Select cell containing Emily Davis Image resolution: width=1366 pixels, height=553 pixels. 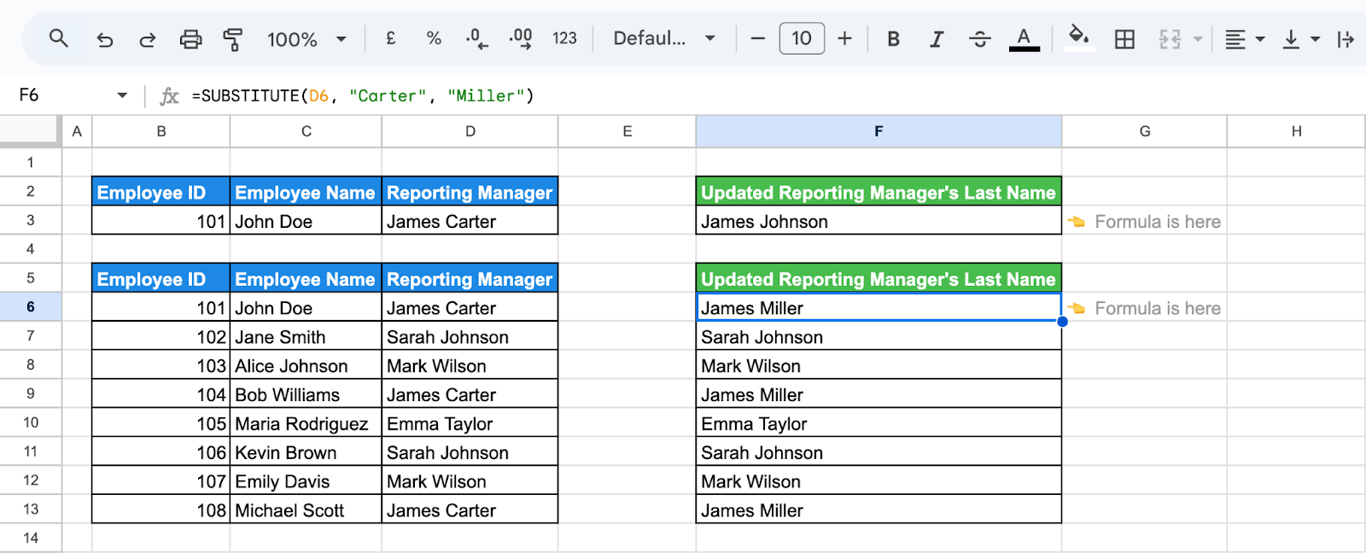click(x=306, y=482)
